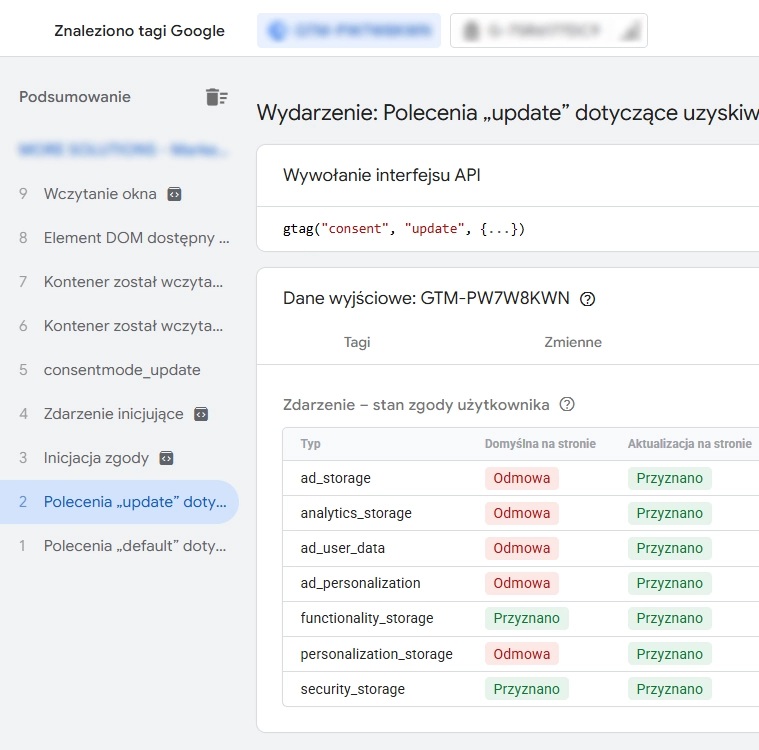Click help icon next to GTM-PW7W8KWN output heading
Screen dimensions: 759x750
tap(588, 299)
